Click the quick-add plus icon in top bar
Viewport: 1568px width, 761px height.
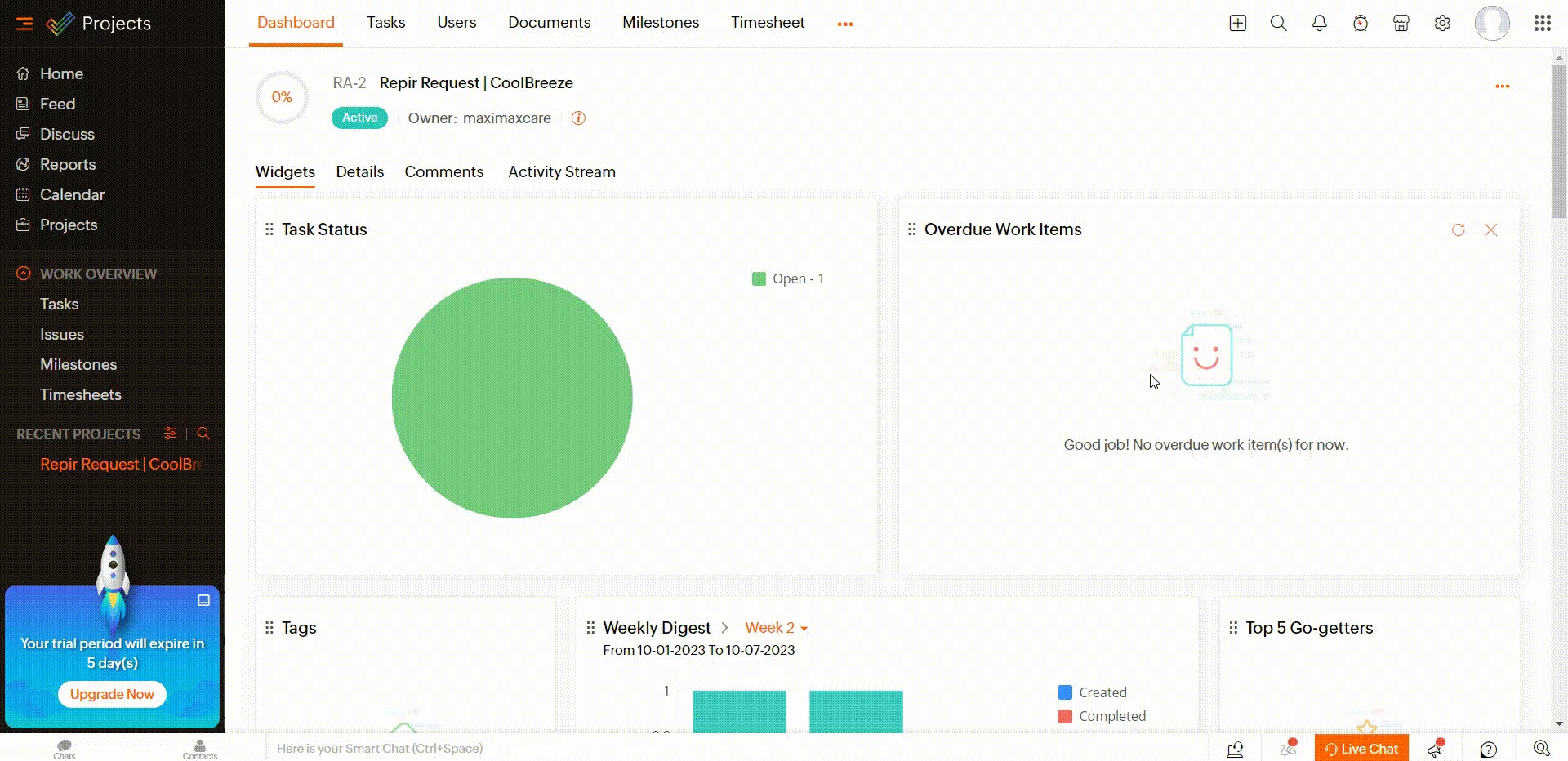click(x=1237, y=24)
